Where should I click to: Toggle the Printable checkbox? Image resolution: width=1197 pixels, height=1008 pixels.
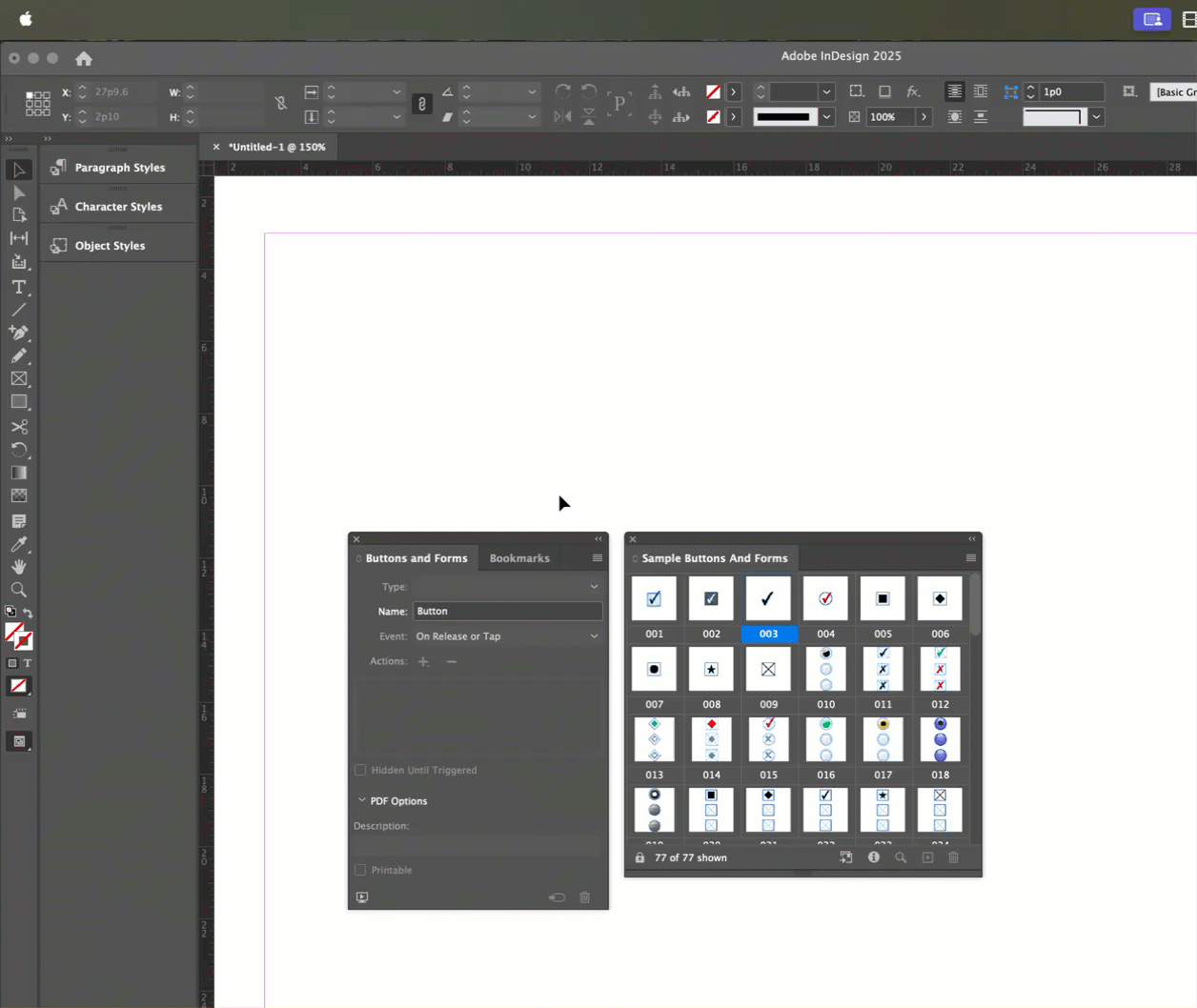(360, 870)
